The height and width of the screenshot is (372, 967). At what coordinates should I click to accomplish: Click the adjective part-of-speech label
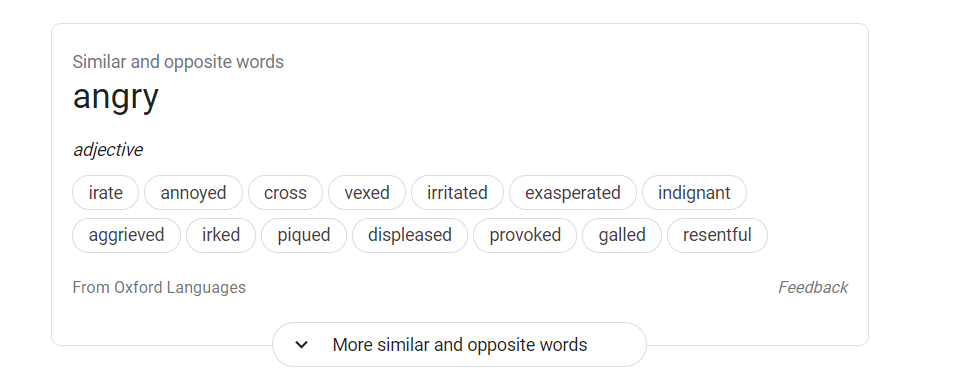(x=108, y=150)
